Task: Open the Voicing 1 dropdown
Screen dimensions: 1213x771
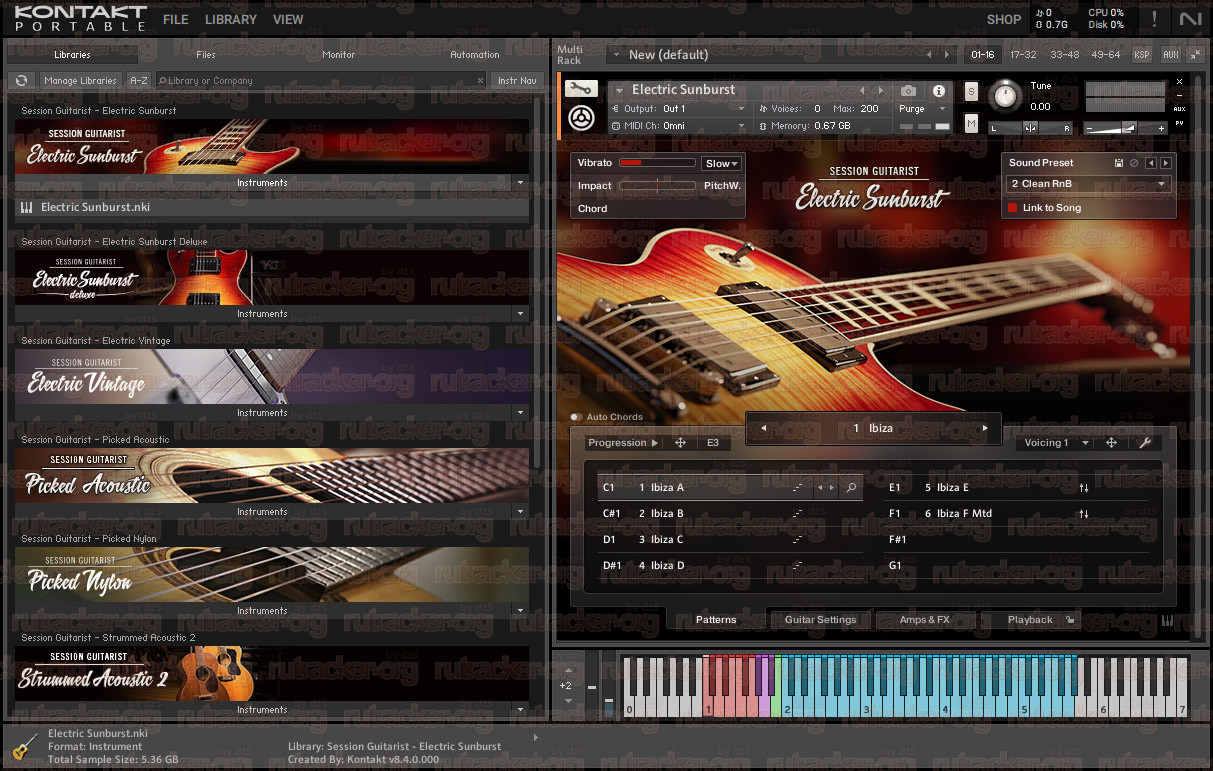Action: [x=1055, y=443]
